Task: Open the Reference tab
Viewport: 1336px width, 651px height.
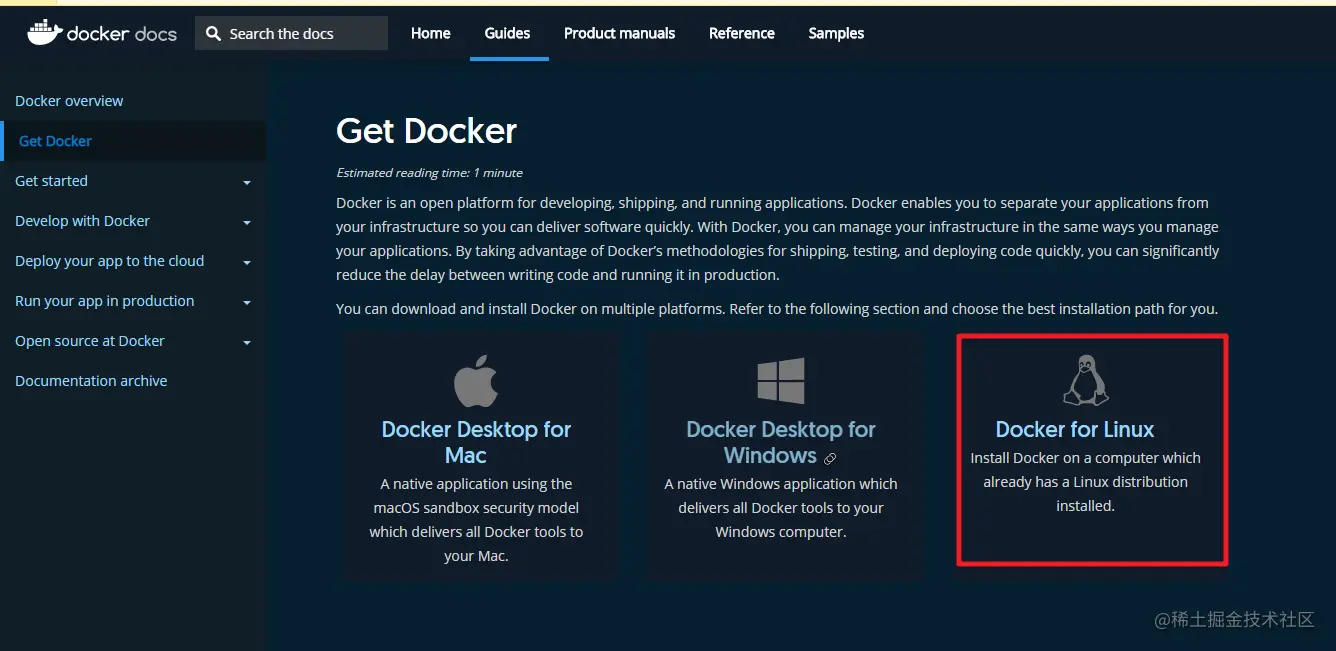Action: [x=742, y=33]
